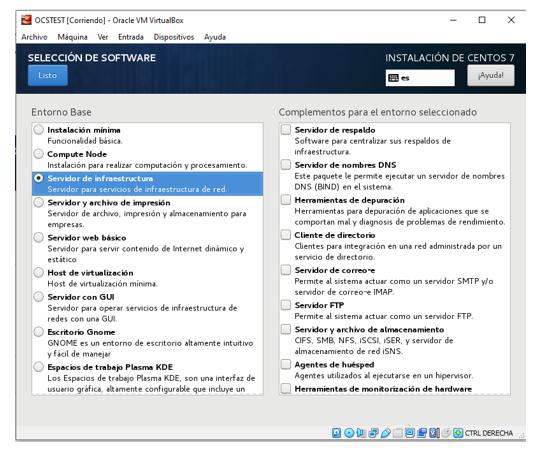Open the Dispositivos menu
The image size is (549, 455).
(174, 37)
